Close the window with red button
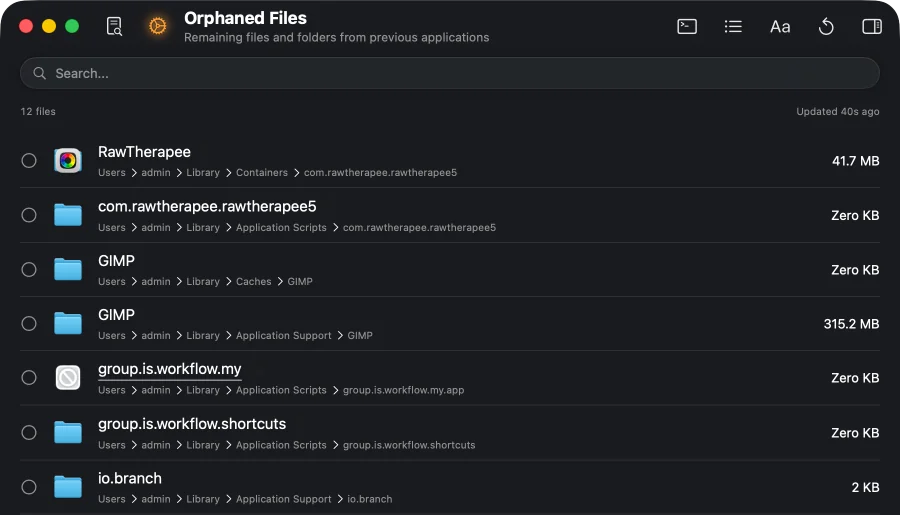Screen dimensions: 900x515 click(26, 26)
